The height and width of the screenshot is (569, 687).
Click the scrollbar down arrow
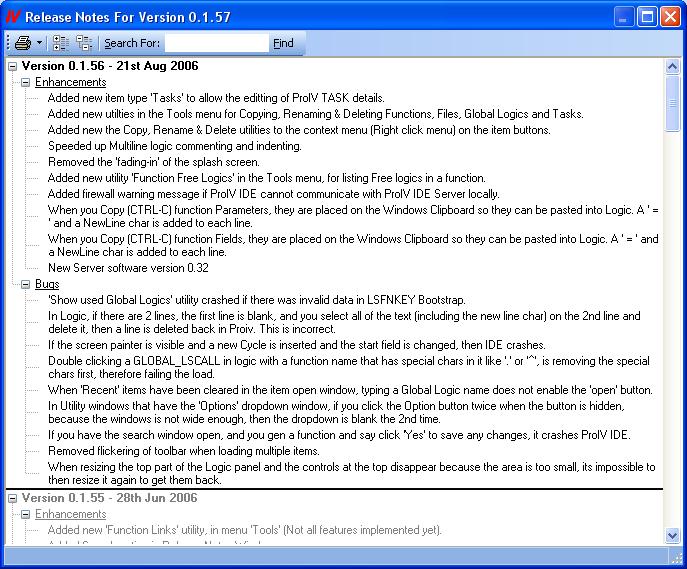coord(672,535)
